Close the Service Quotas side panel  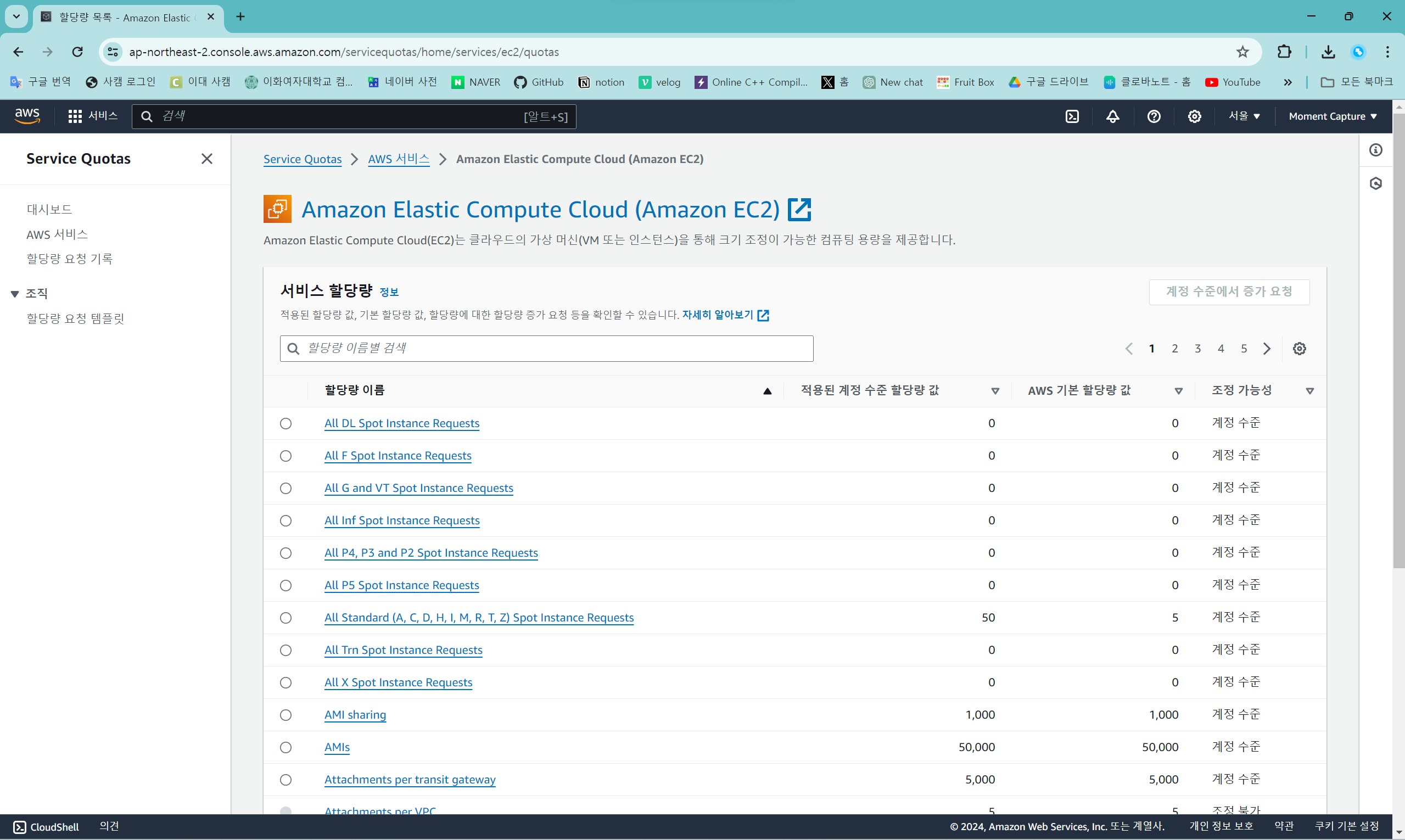206,159
